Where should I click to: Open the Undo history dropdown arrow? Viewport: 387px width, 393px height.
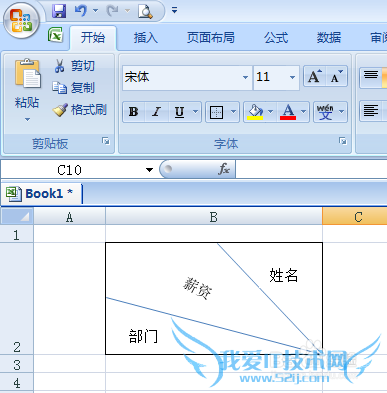tap(95, 11)
